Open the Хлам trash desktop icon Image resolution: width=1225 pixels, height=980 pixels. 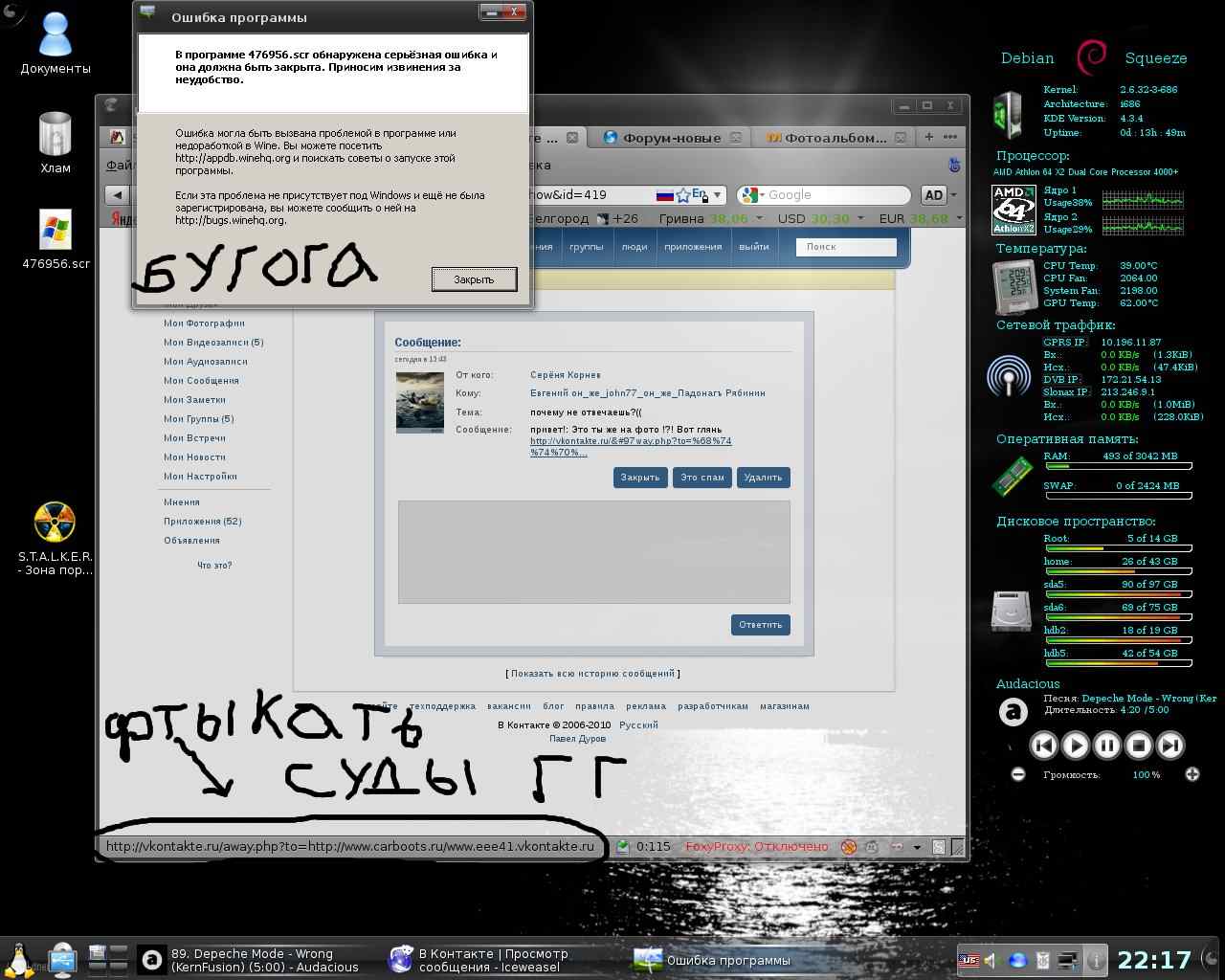click(x=55, y=142)
